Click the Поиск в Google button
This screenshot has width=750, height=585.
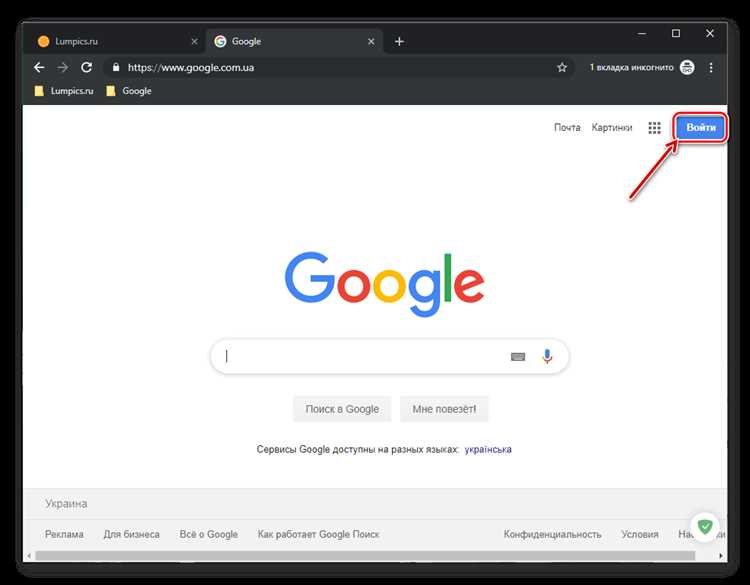click(342, 409)
